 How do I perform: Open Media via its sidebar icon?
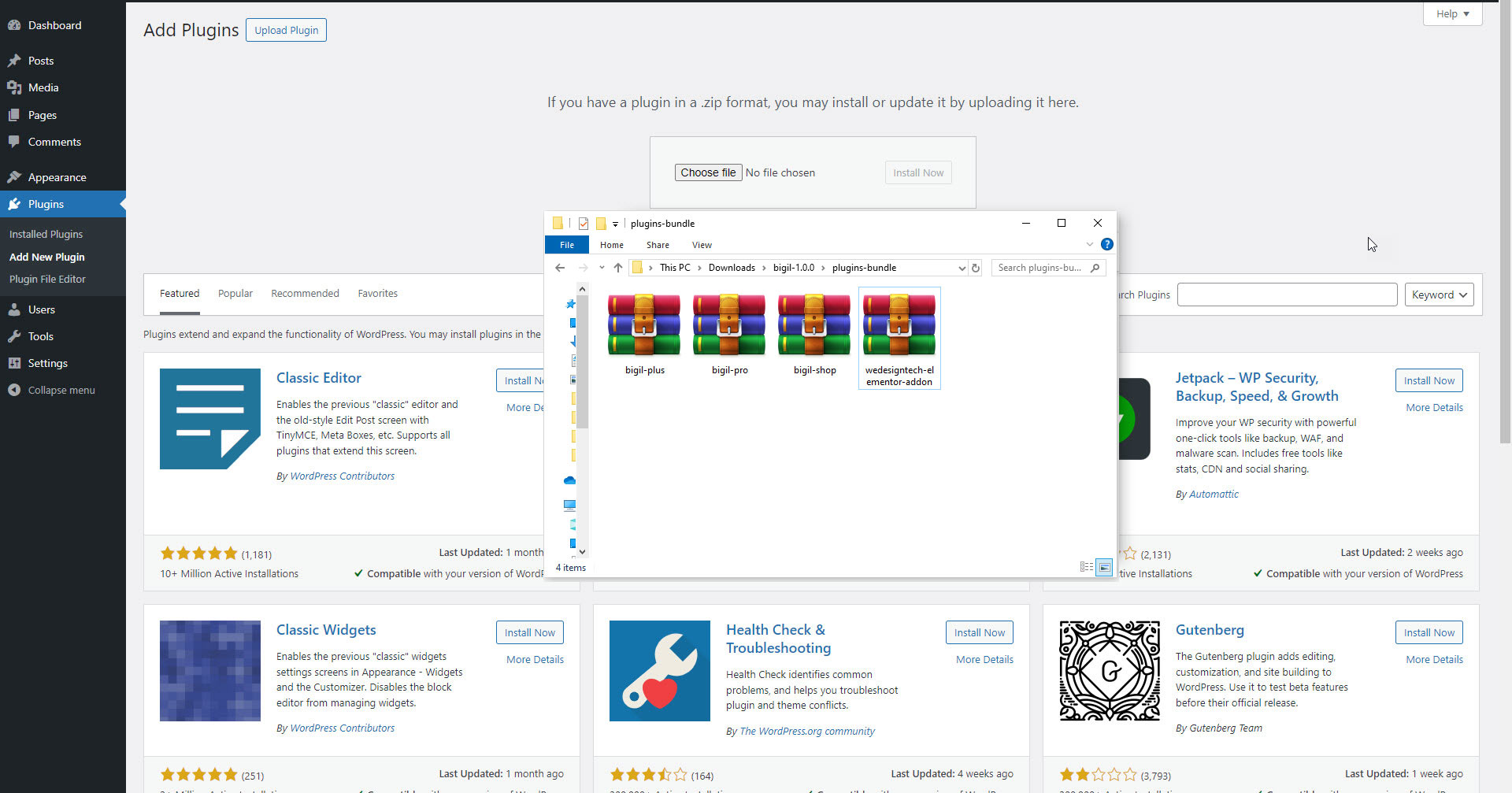pyautogui.click(x=14, y=87)
